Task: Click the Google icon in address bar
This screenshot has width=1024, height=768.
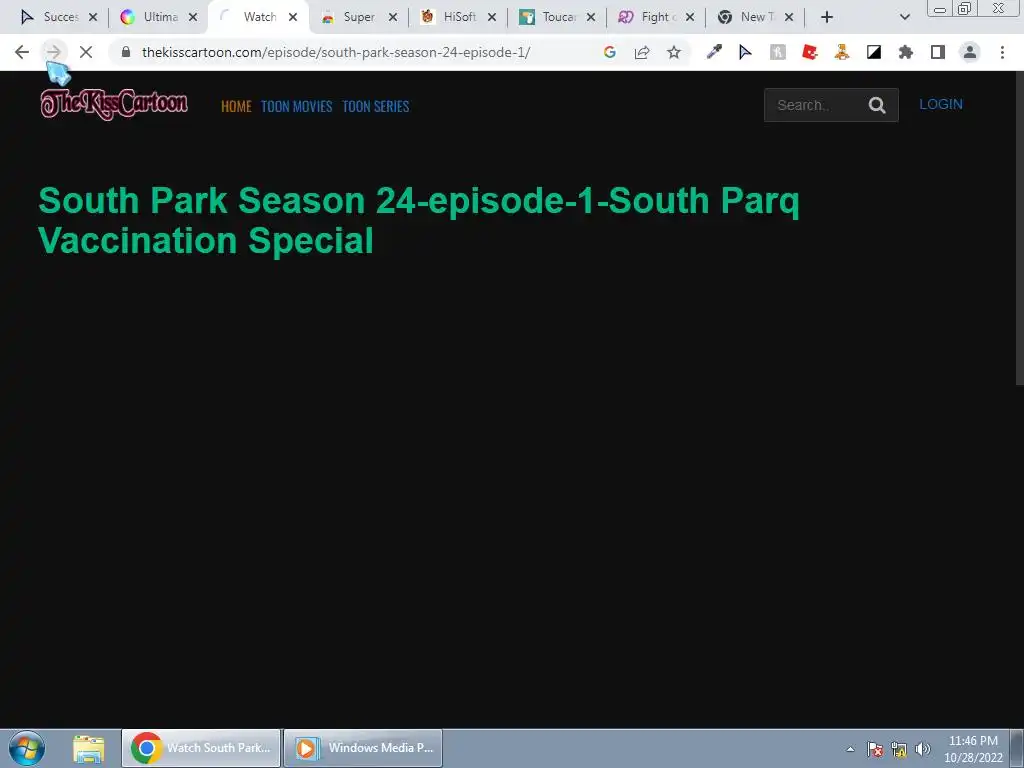Action: tap(609, 52)
